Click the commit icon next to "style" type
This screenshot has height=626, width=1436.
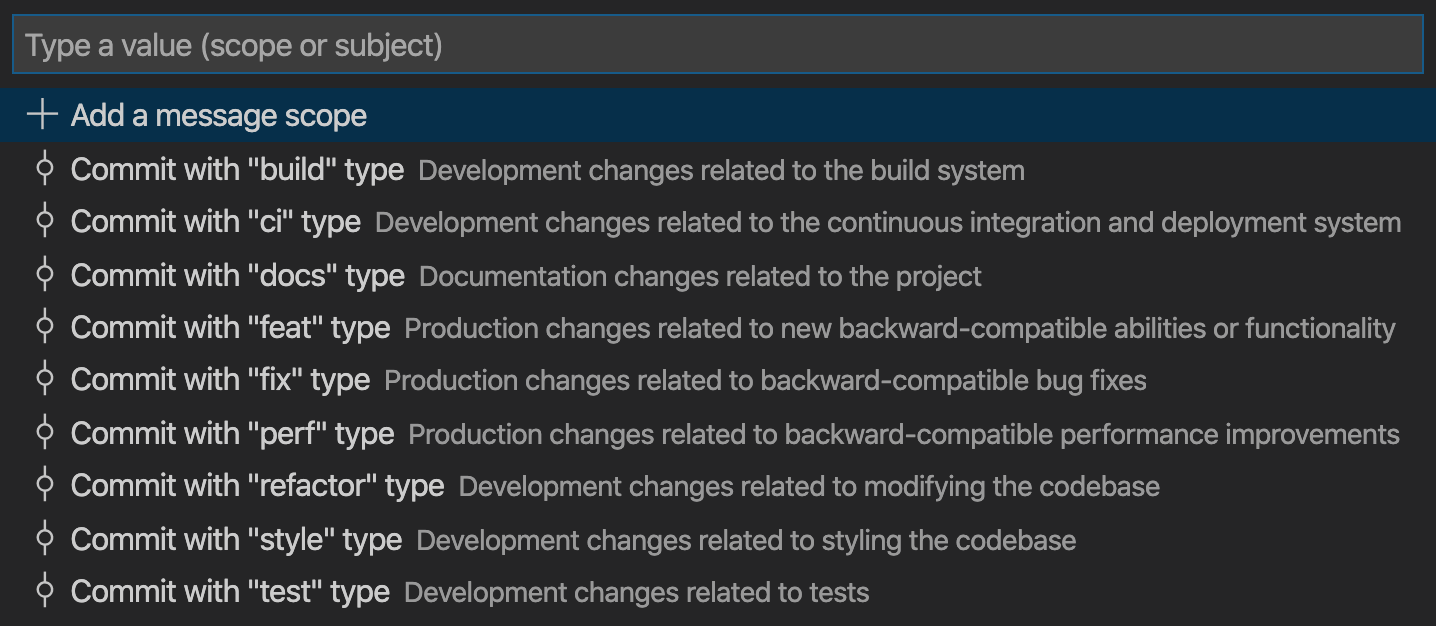tap(44, 539)
